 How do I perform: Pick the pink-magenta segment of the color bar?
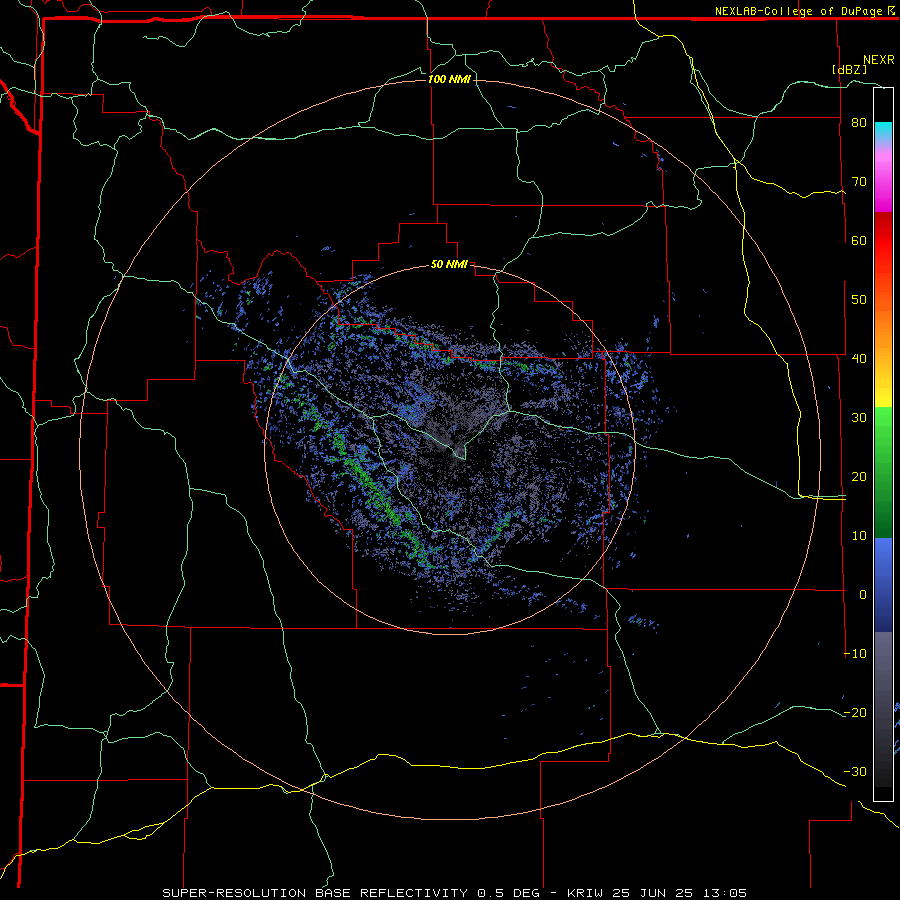coord(883,179)
